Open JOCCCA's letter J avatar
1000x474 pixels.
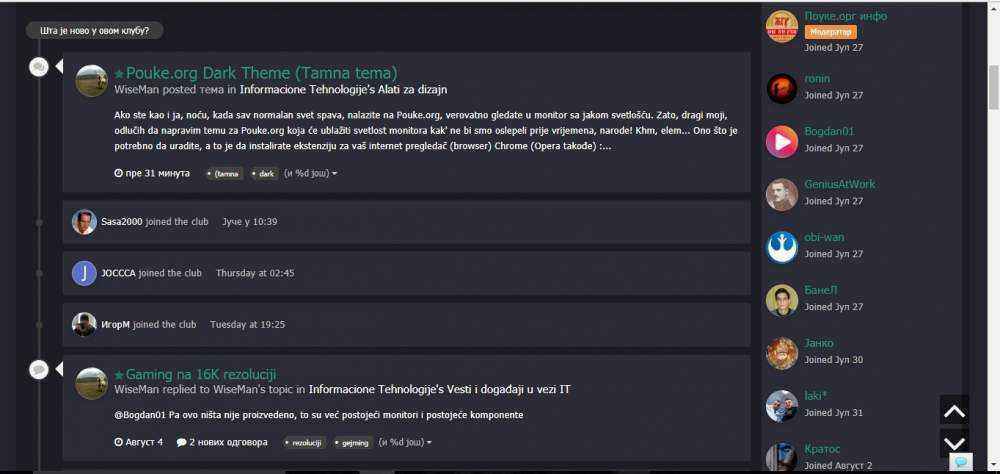click(x=84, y=273)
